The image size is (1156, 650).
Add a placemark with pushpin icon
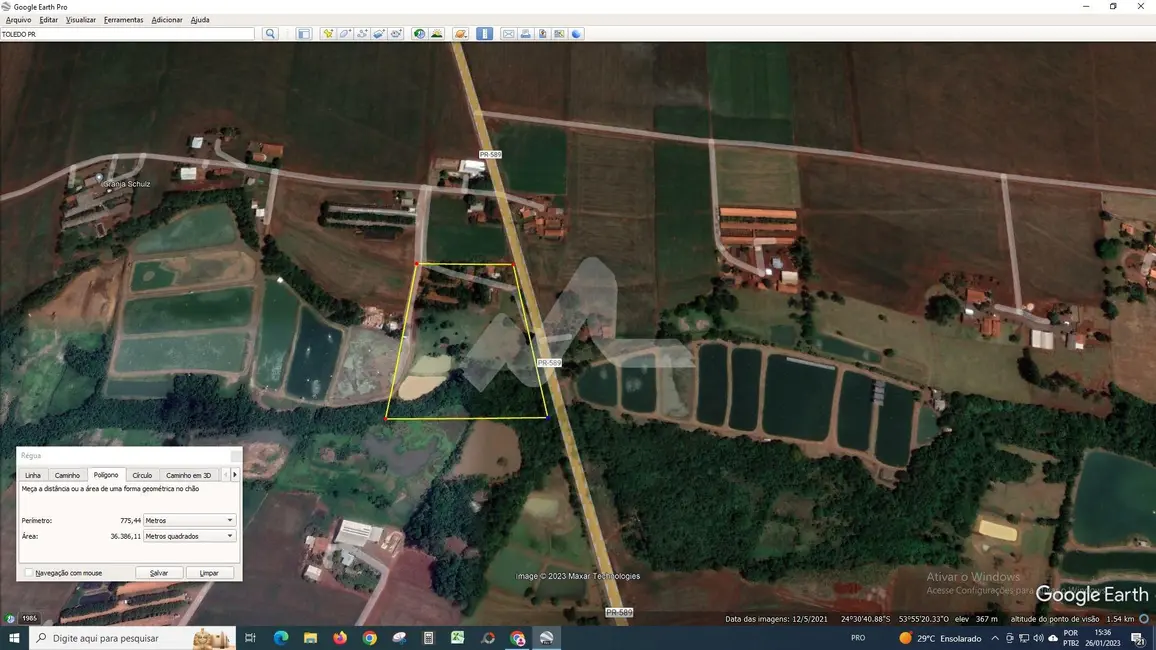pos(327,34)
